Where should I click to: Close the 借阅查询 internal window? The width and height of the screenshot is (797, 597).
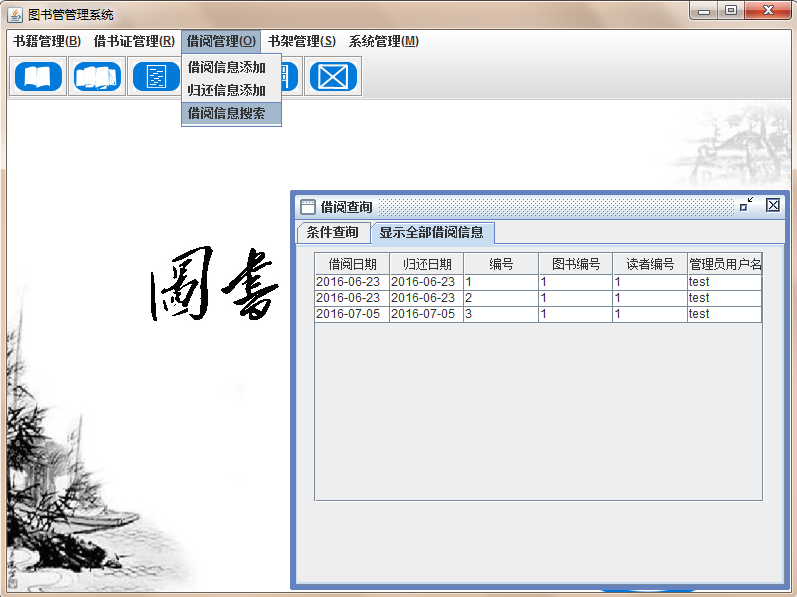click(x=773, y=205)
